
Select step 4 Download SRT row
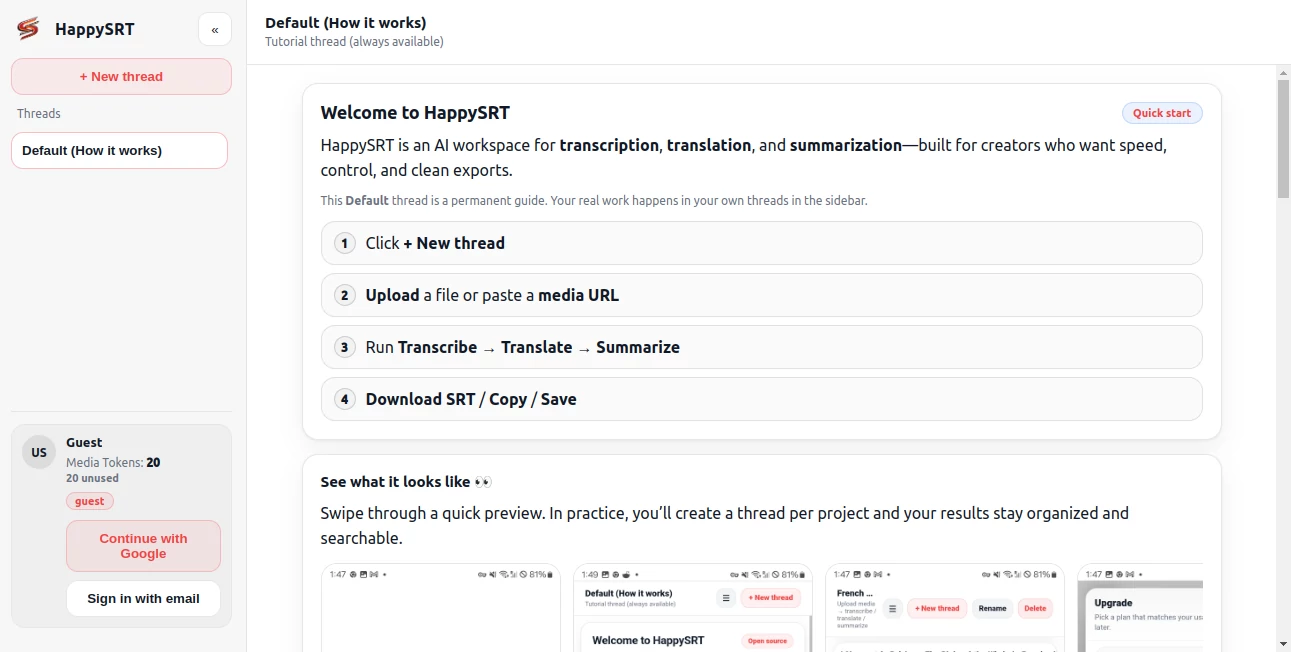[x=761, y=399]
